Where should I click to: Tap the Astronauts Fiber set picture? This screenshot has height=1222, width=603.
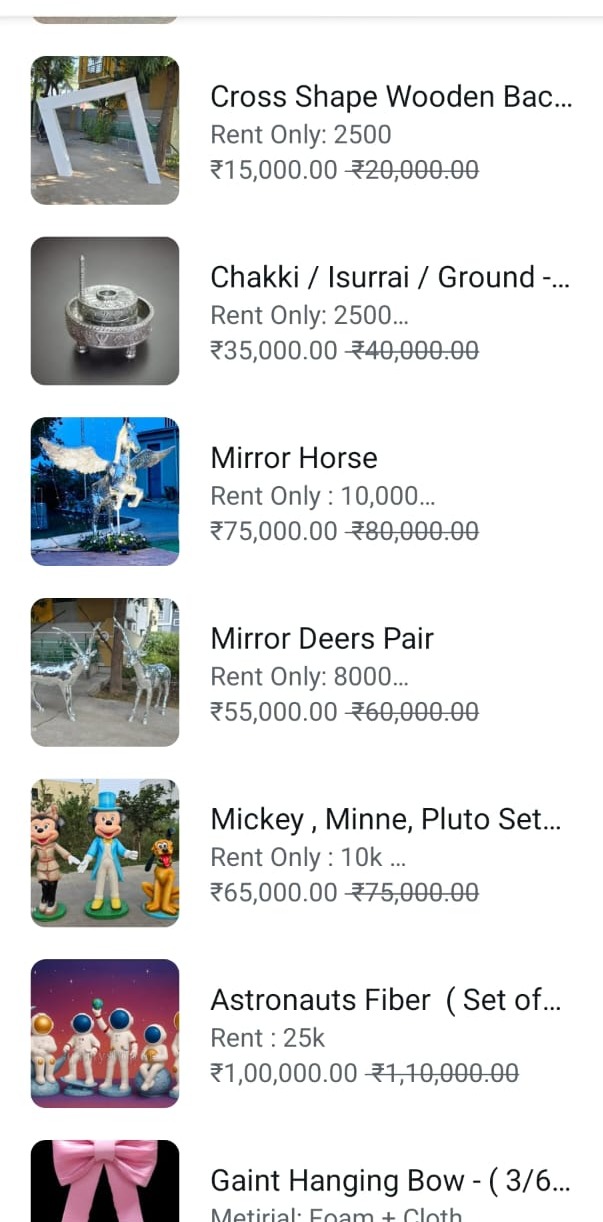click(x=105, y=1033)
